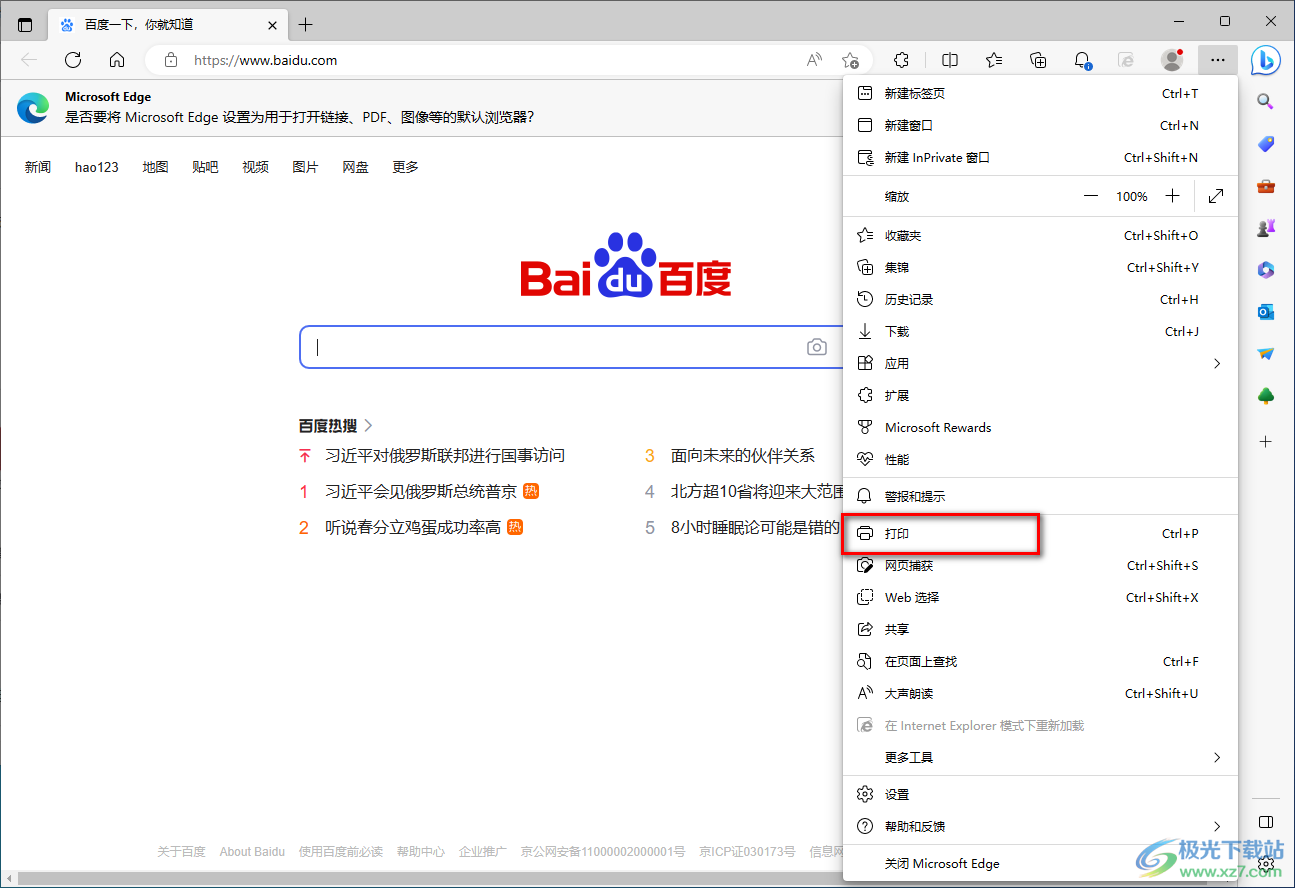
Task: Decrease zoom with minus button
Action: [x=1090, y=196]
